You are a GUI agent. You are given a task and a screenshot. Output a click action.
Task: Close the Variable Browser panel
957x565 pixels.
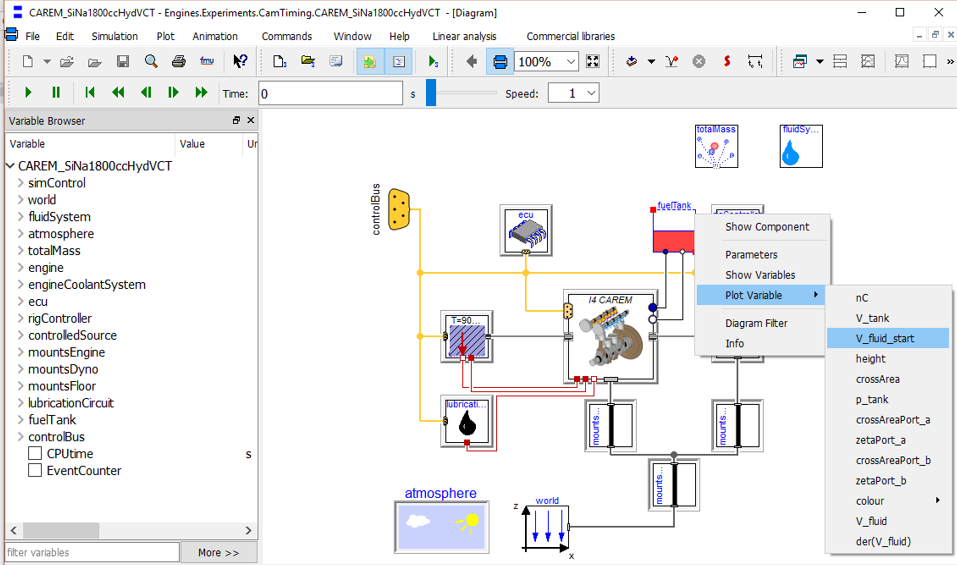click(x=250, y=120)
